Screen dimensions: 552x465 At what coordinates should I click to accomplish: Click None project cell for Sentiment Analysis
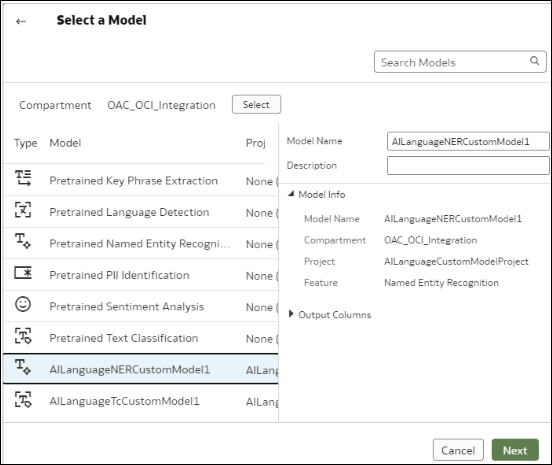click(x=262, y=307)
